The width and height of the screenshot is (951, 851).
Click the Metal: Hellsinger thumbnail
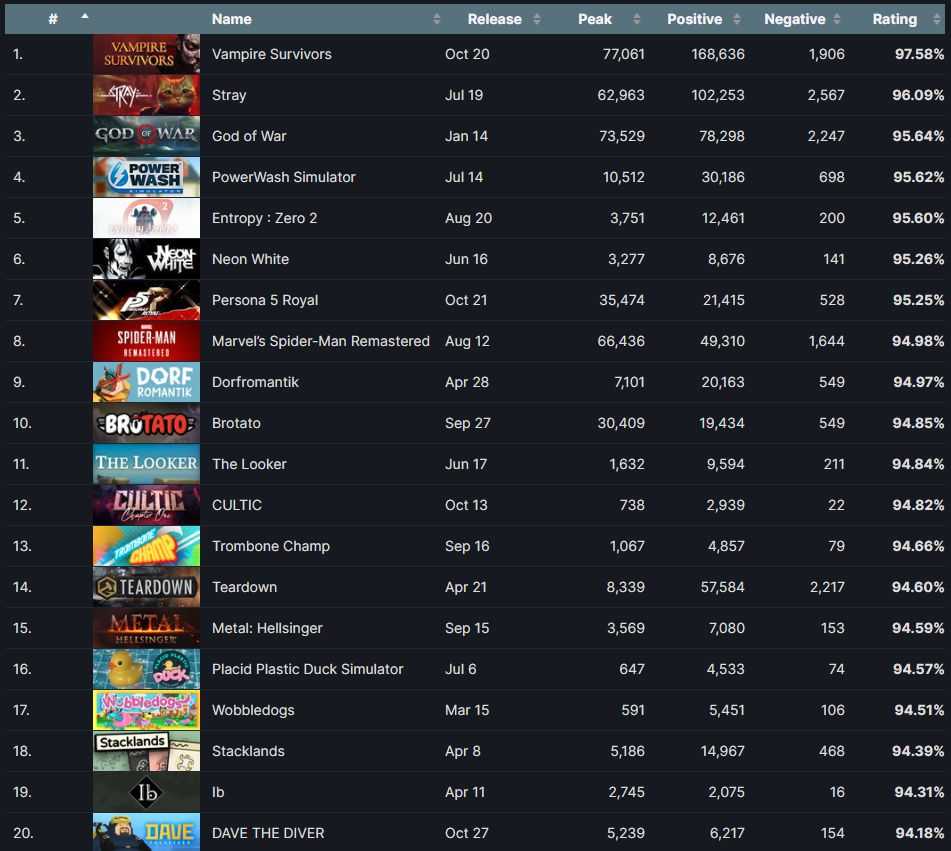click(146, 628)
